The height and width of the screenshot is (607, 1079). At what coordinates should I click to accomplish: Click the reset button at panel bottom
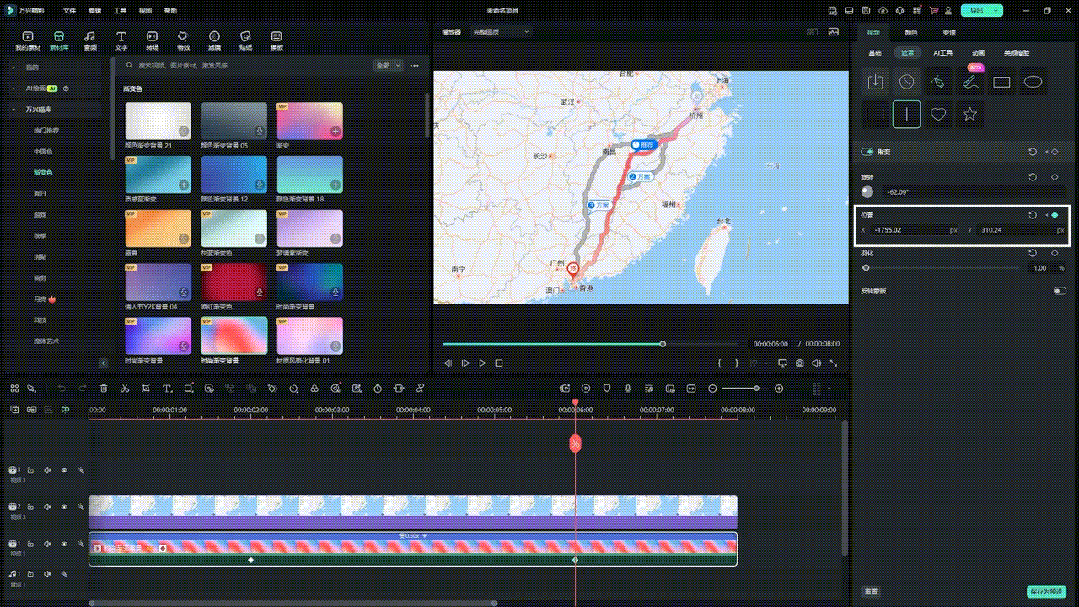point(871,591)
